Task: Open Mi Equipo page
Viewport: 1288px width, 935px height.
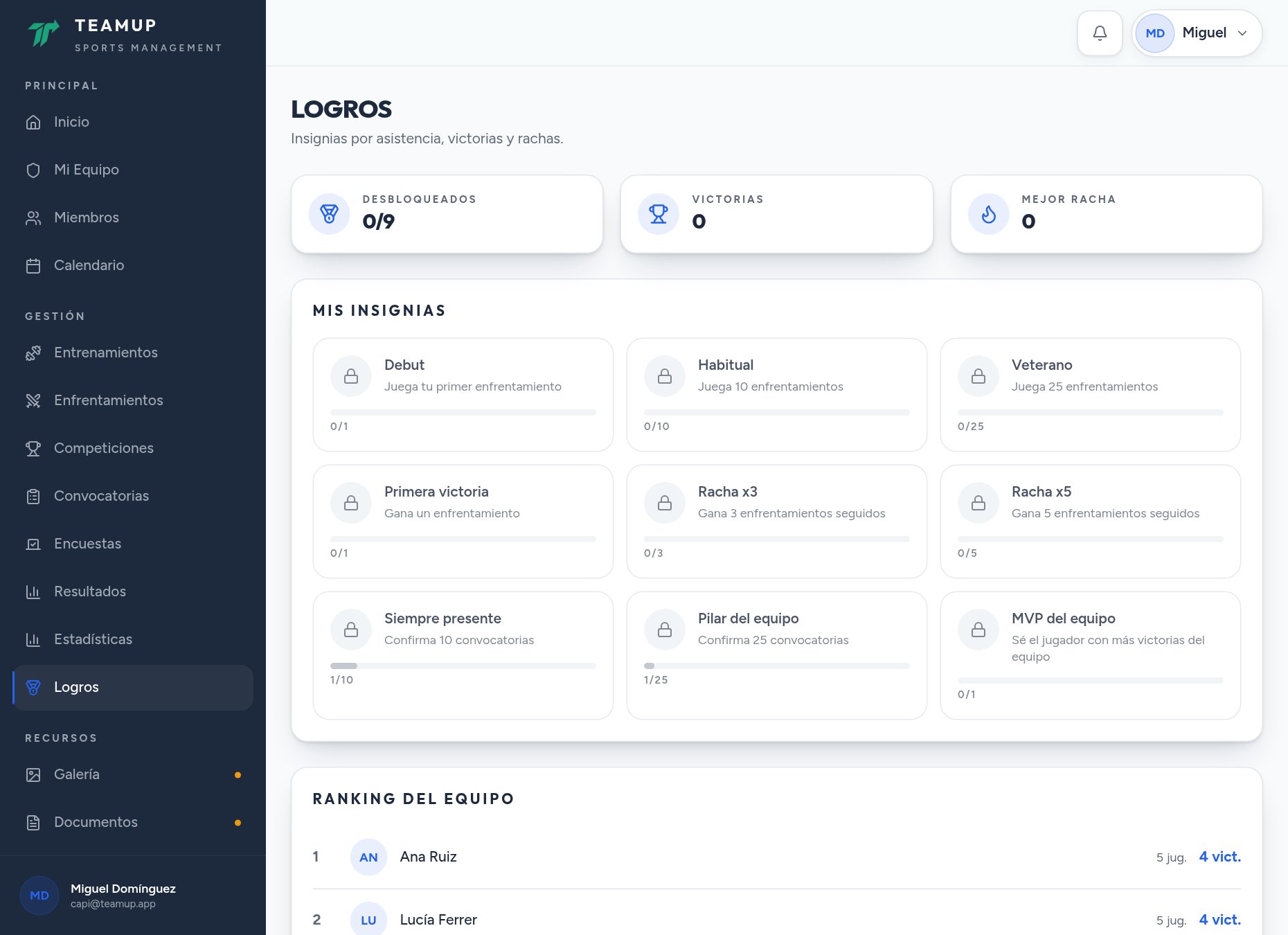Action: 133,170
